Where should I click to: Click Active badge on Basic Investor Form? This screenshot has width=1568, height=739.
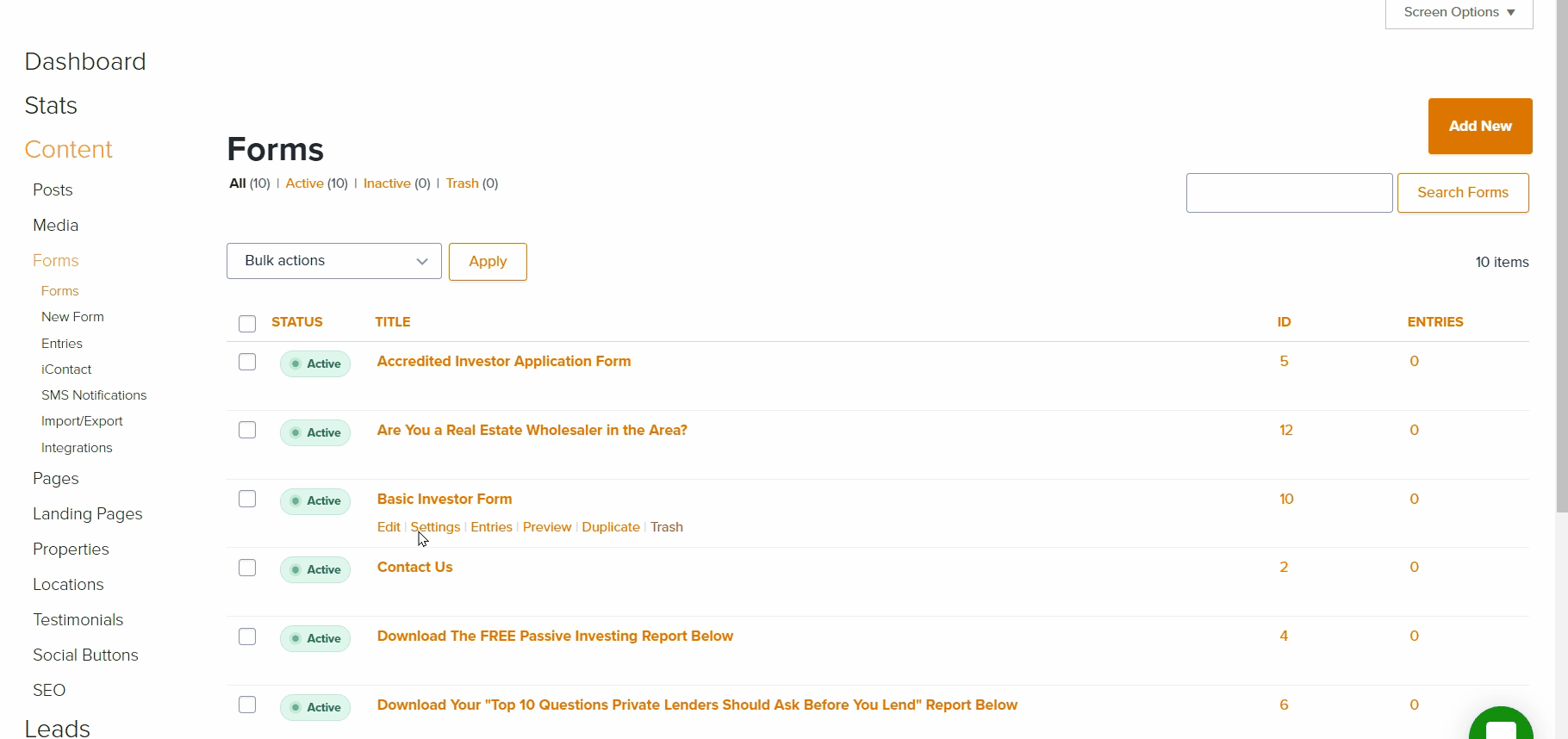pyautogui.click(x=315, y=500)
